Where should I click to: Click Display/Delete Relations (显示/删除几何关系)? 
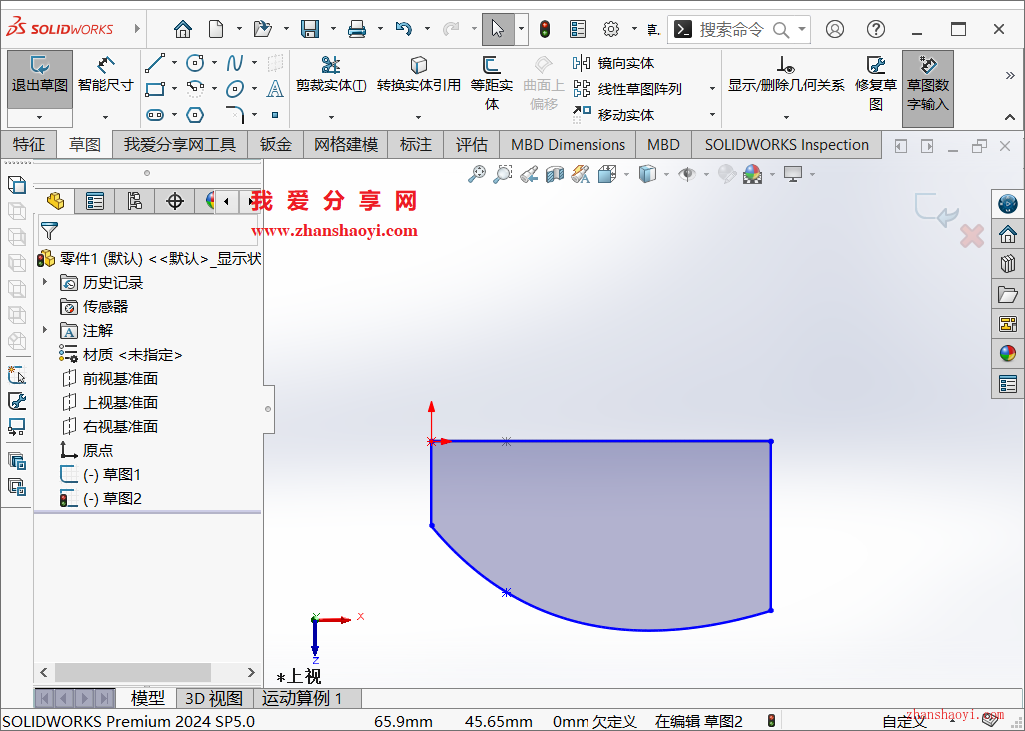[x=786, y=75]
